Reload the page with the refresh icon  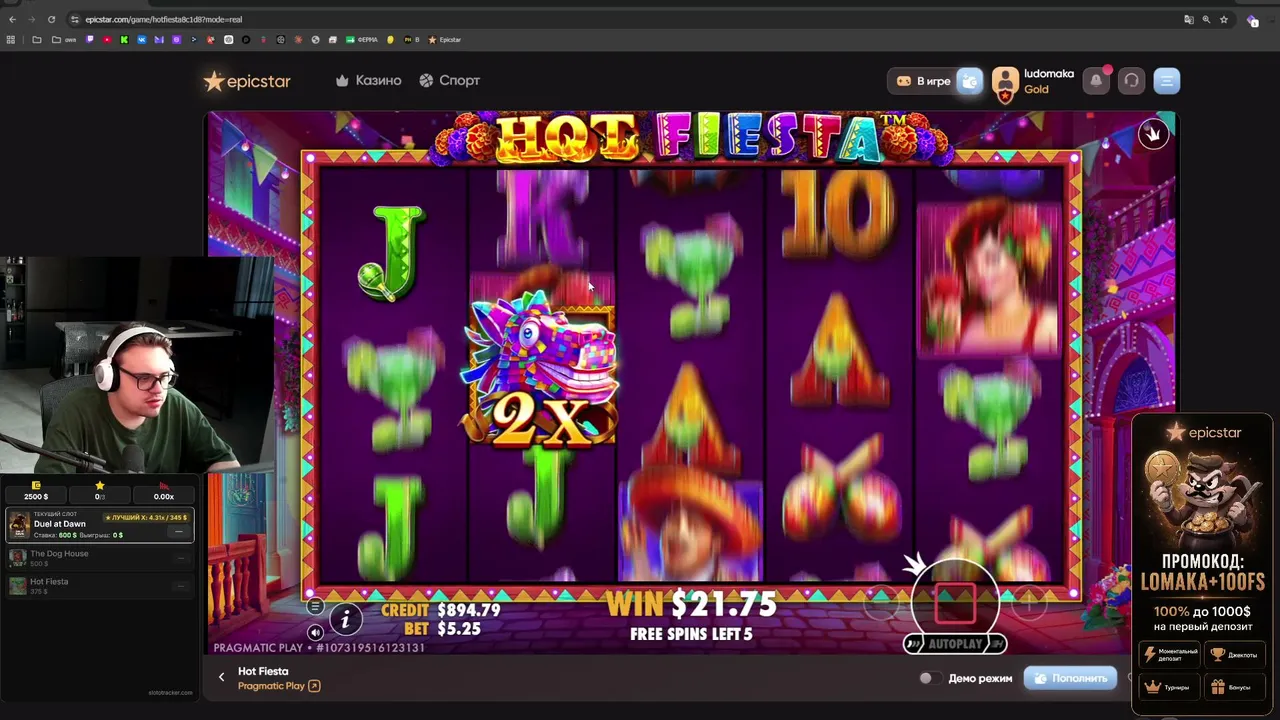click(51, 19)
